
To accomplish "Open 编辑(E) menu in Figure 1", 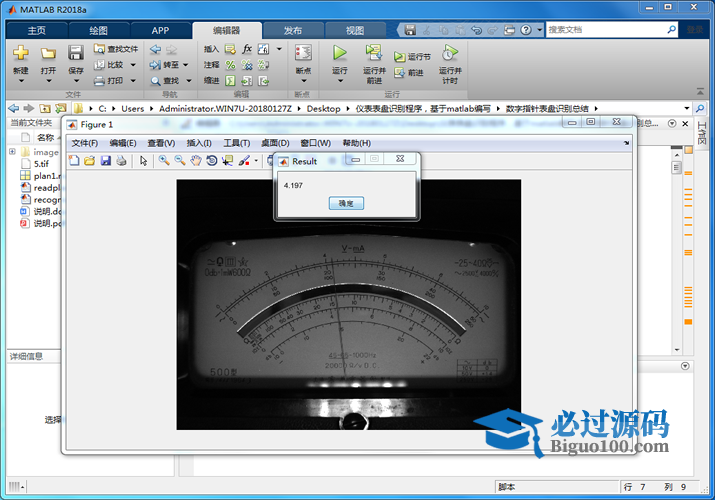I will 123,143.
